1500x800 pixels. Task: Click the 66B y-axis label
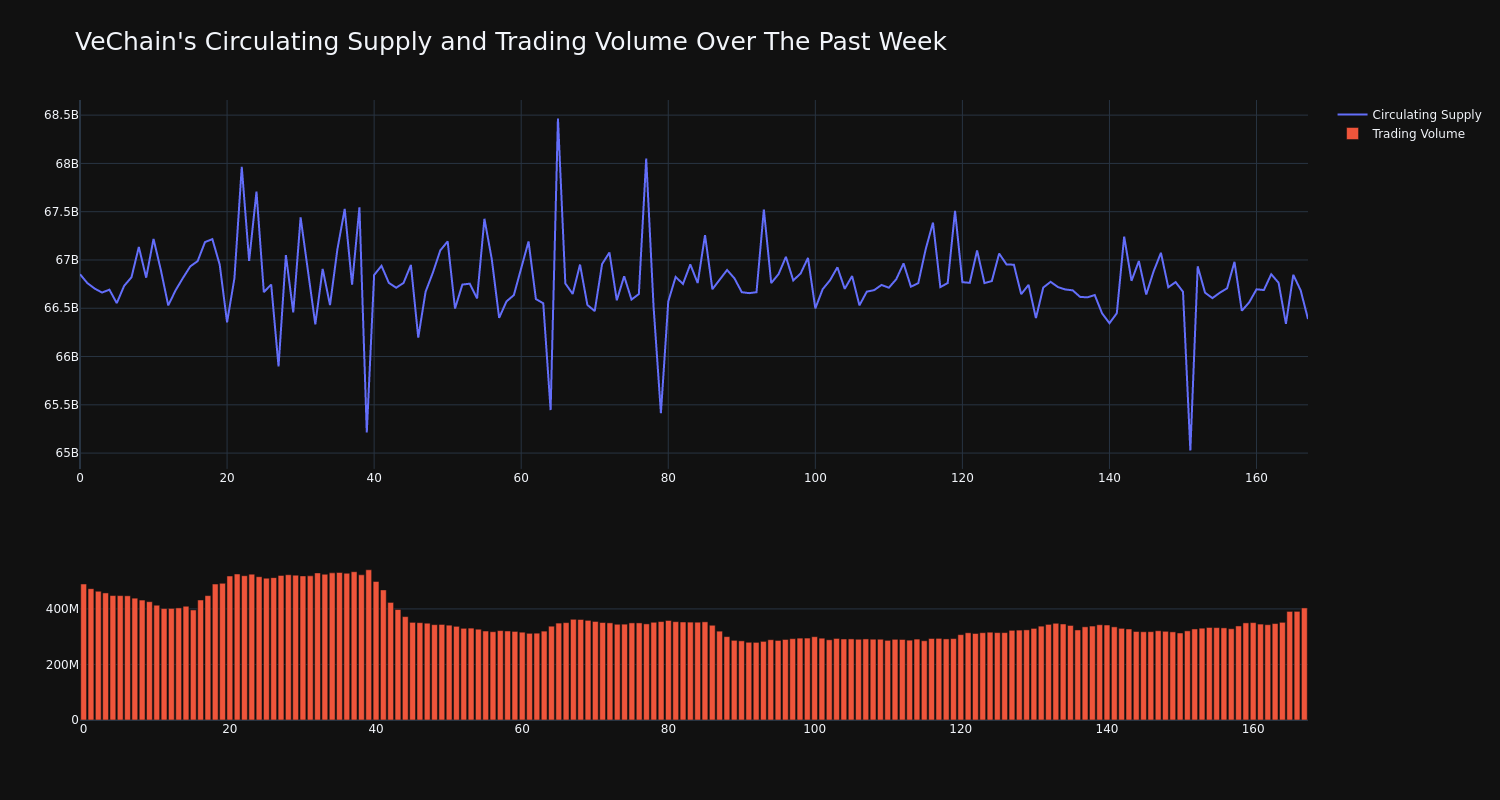click(66, 357)
